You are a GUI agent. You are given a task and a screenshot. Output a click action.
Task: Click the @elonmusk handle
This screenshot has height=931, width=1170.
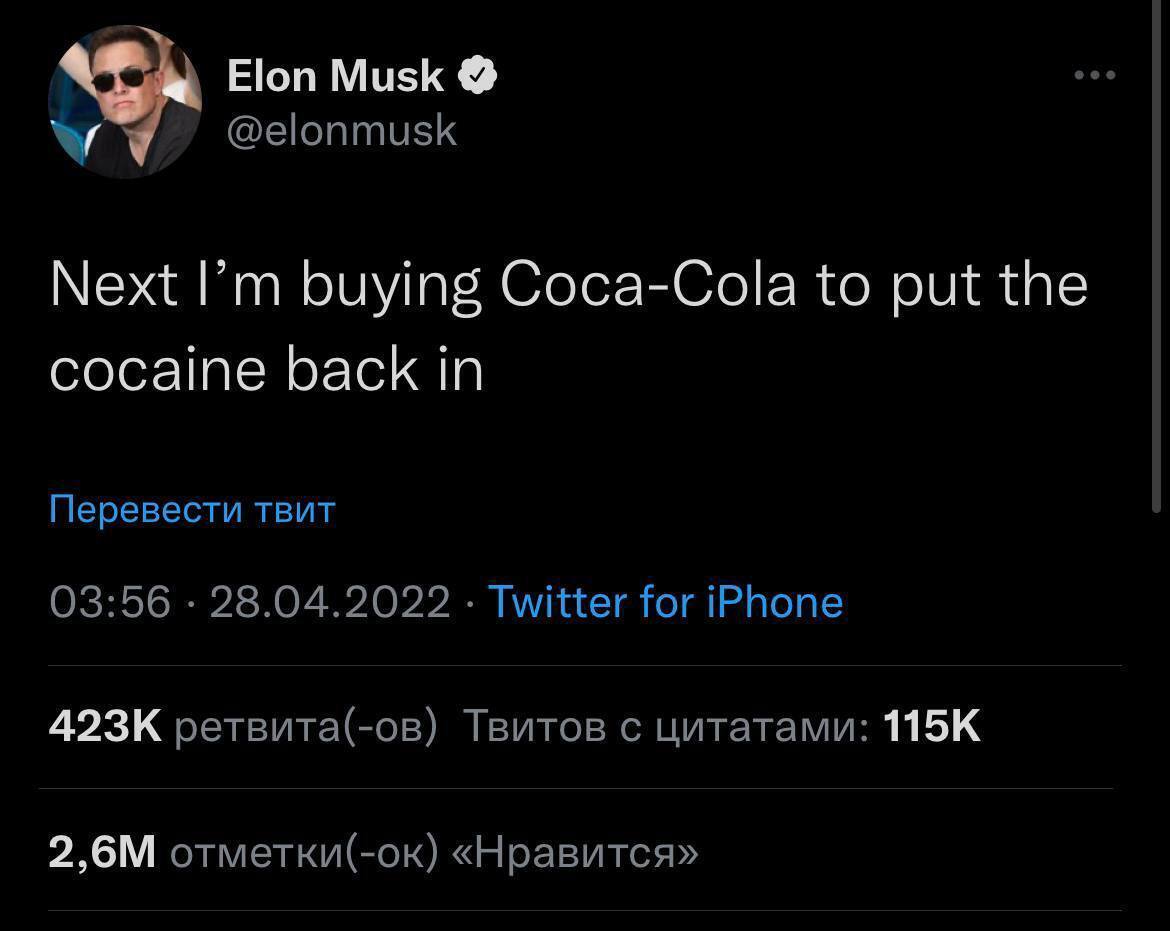point(342,129)
